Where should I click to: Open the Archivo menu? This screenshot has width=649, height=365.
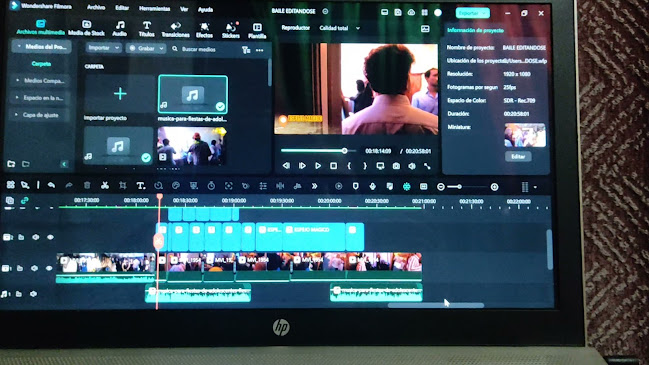click(x=96, y=7)
